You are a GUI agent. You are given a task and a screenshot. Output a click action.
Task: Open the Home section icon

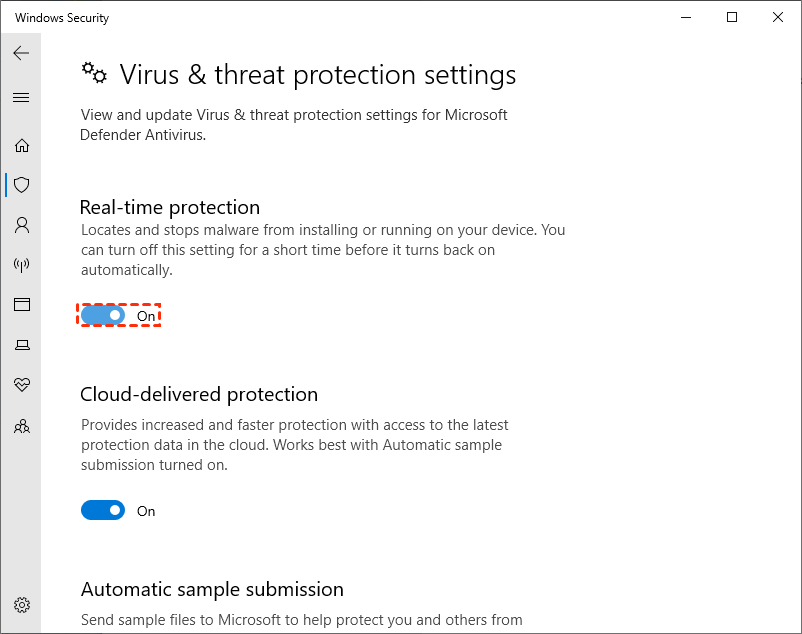[x=21, y=146]
